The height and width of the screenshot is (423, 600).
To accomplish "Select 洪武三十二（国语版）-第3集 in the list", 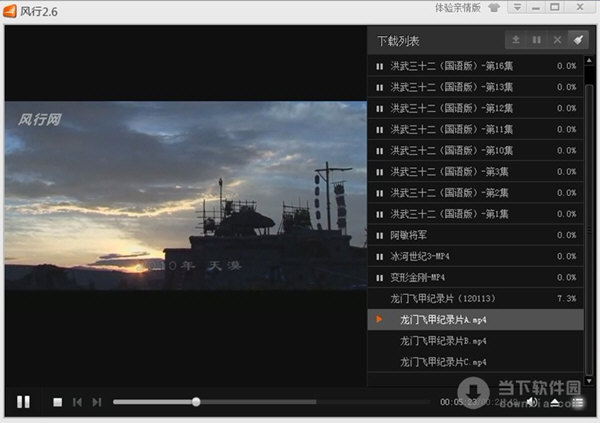I will click(x=475, y=171).
